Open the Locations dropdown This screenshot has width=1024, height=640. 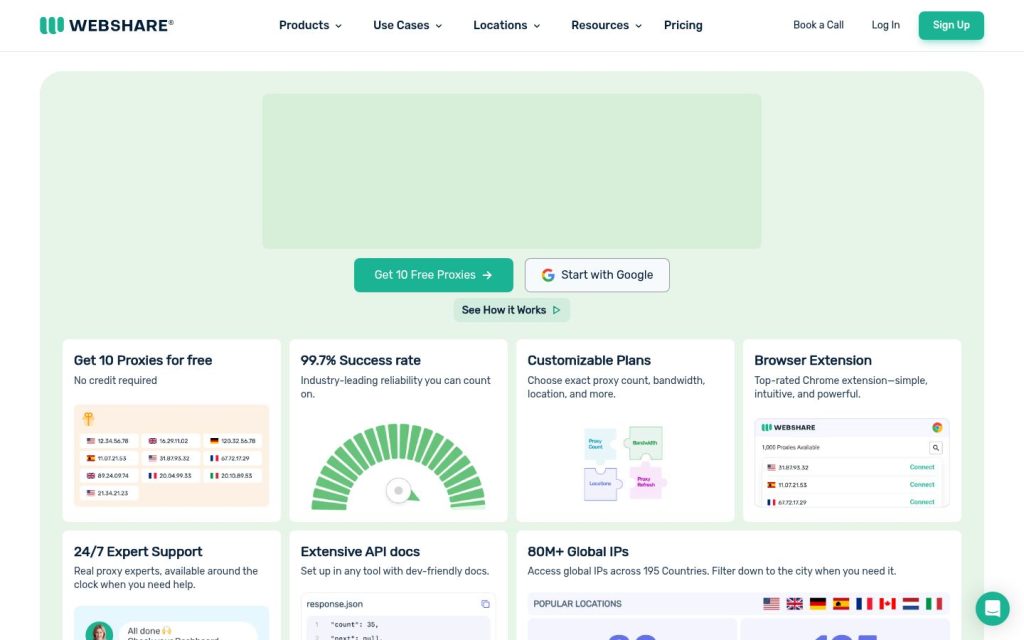[x=507, y=25]
